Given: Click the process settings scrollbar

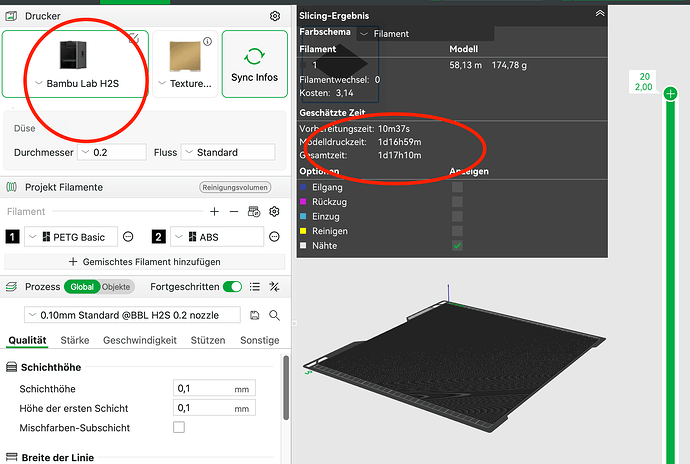Looking at the screenshot, I should coord(286,387).
